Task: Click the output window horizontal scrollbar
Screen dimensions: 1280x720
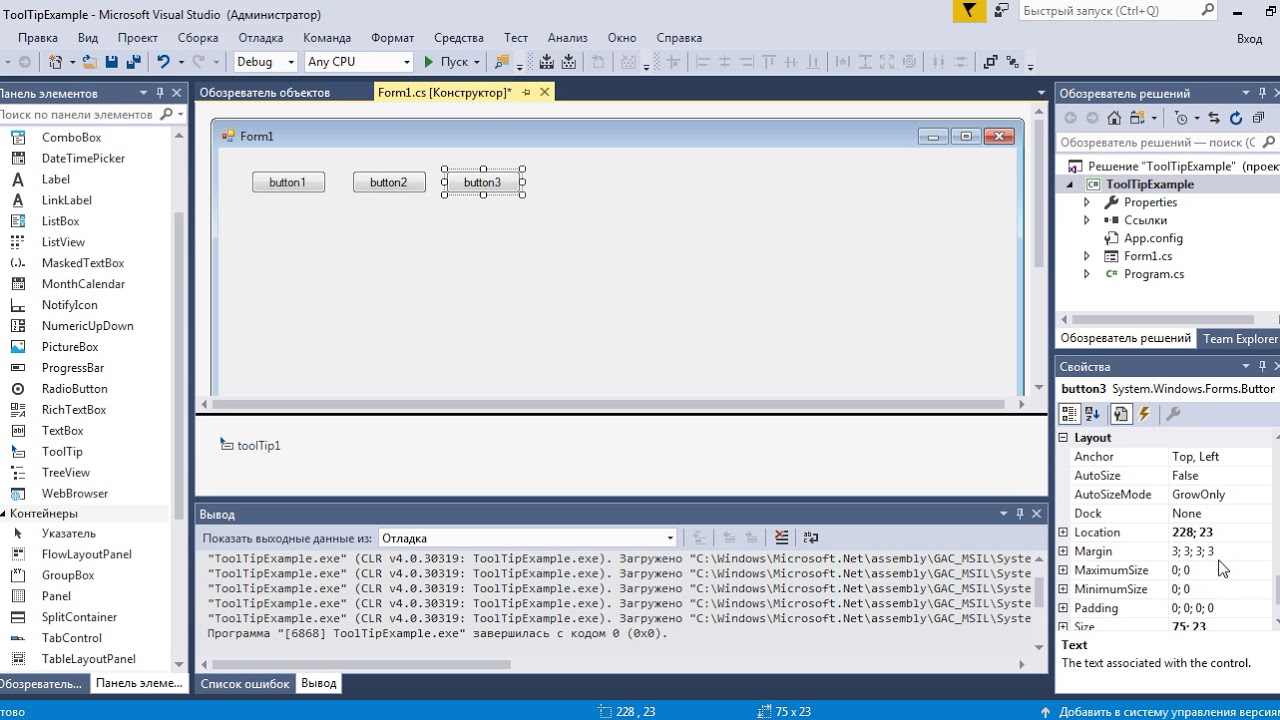Action: click(x=362, y=664)
